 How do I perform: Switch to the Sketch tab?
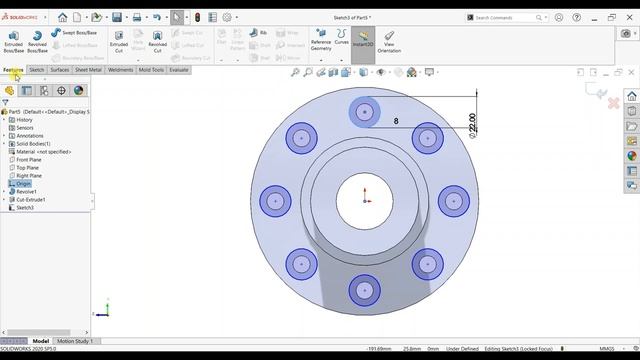click(37, 70)
